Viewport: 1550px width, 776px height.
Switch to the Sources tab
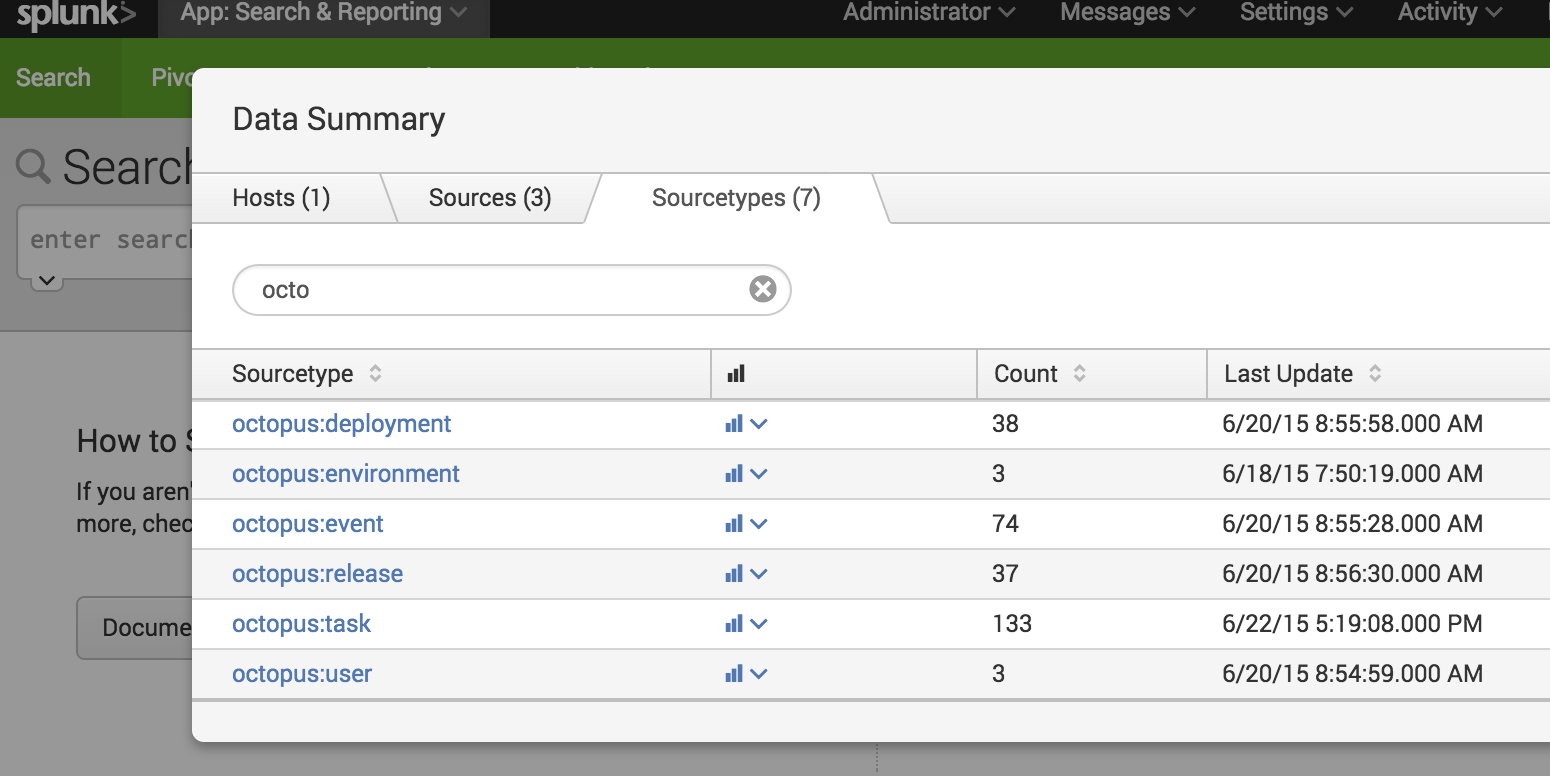coord(489,197)
